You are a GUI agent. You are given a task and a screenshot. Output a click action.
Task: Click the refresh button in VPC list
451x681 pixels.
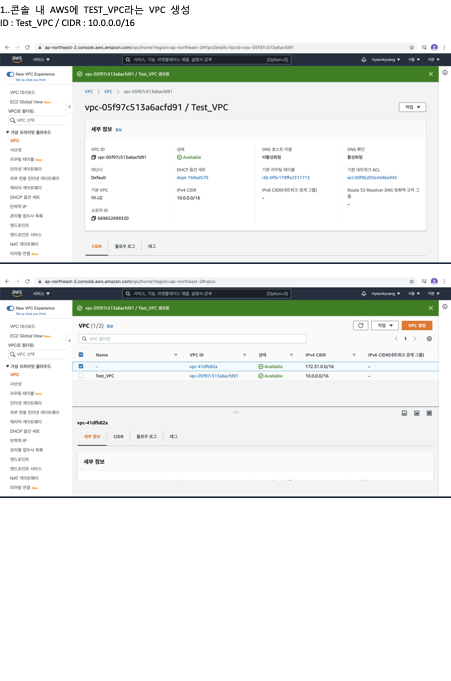pos(361,325)
